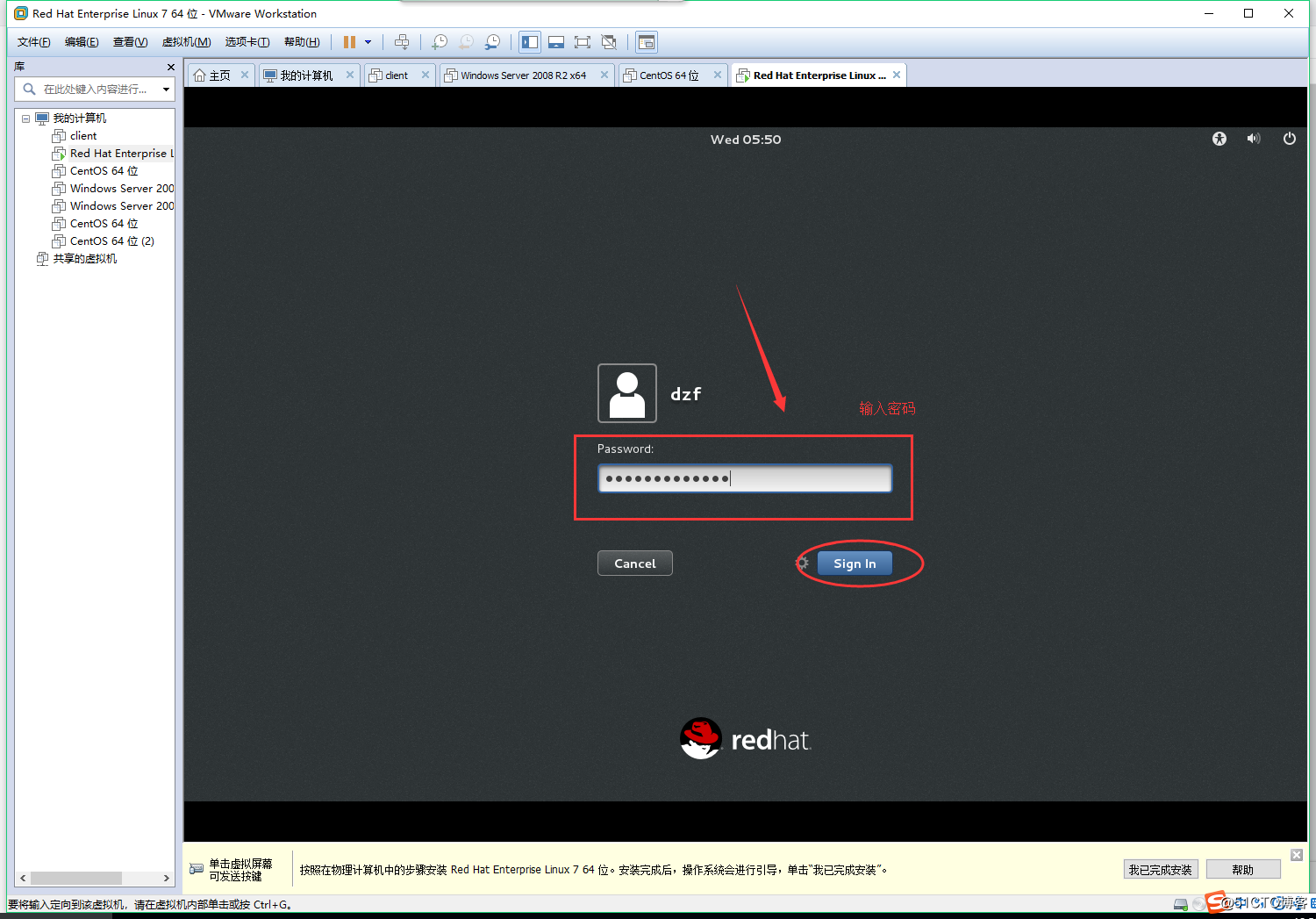Click the hard disk status icon
Screen dimensions: 1316x919
pos(1181,904)
